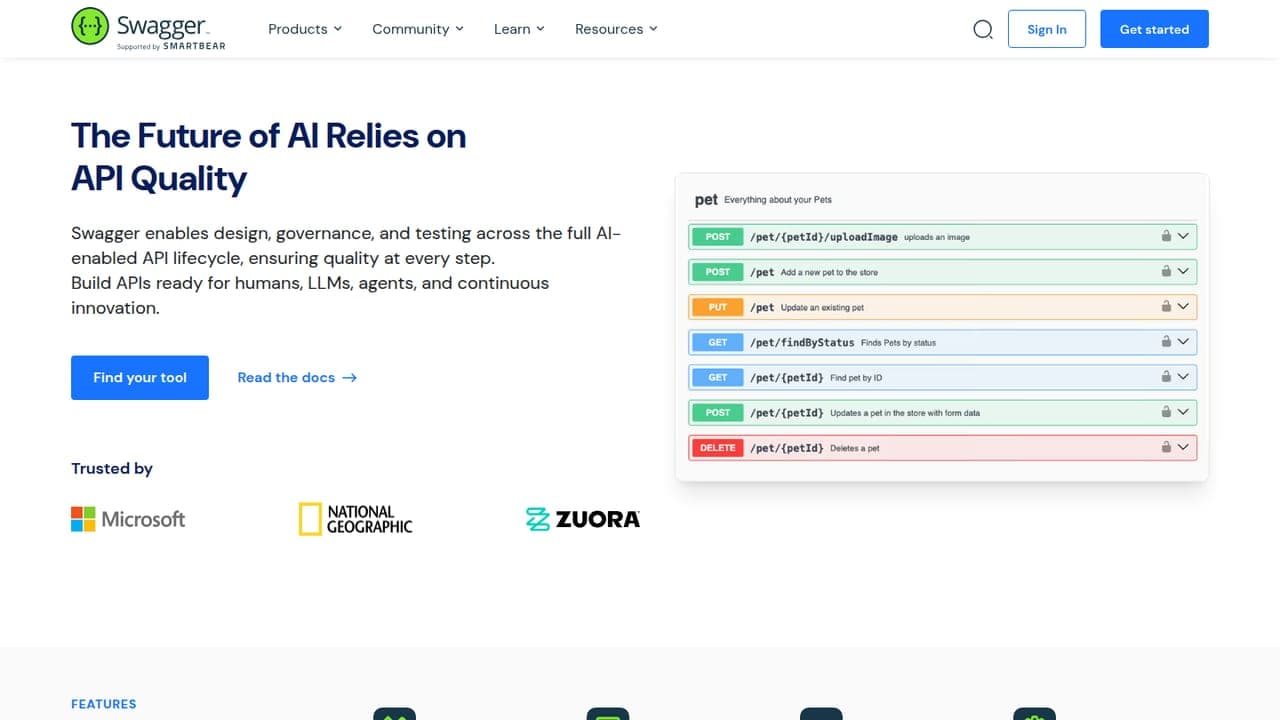Expand the "Updates a pet in the store" chevron
The image size is (1280, 720).
click(x=1183, y=412)
